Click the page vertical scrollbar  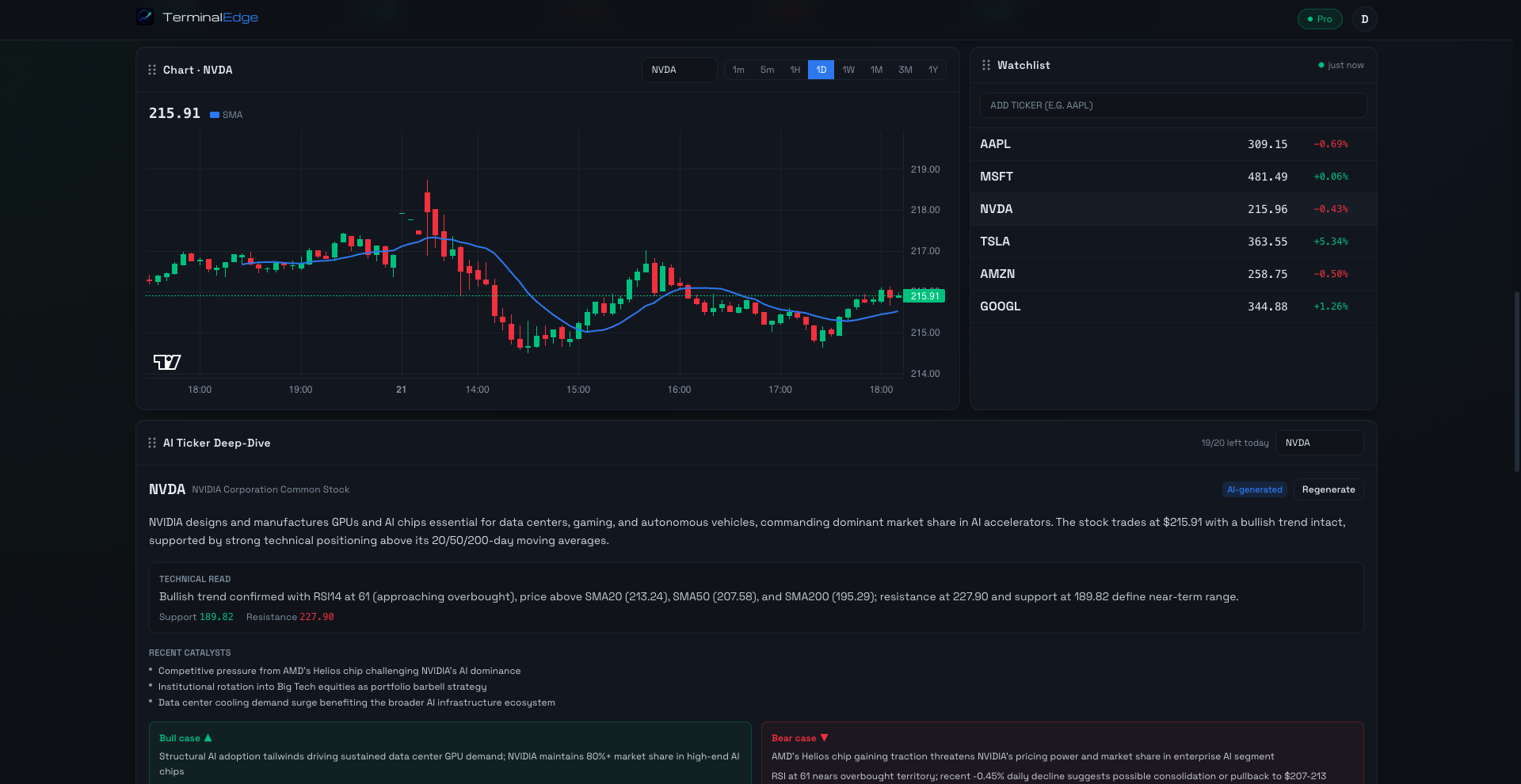point(1517,382)
